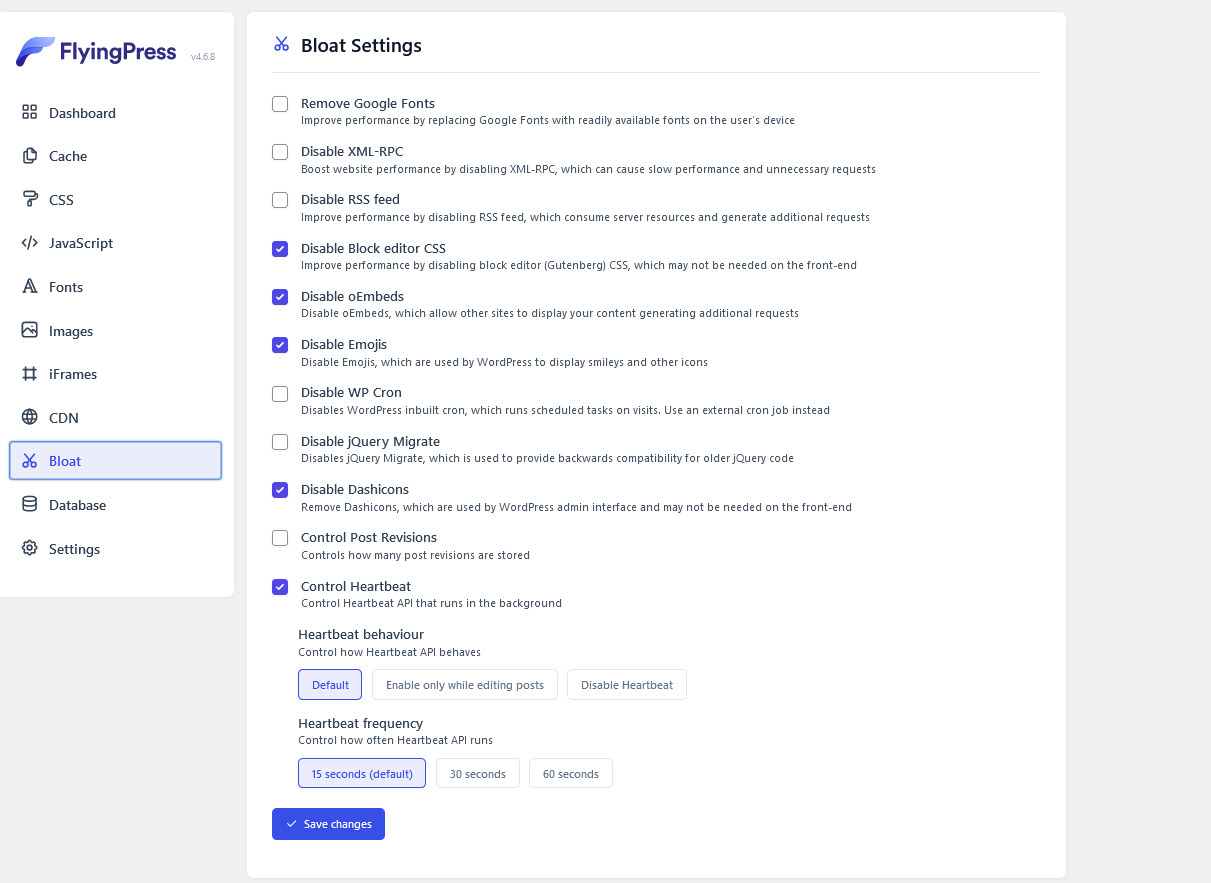The image size is (1211, 883).
Task: Save changes to bloat settings
Action: 328,824
